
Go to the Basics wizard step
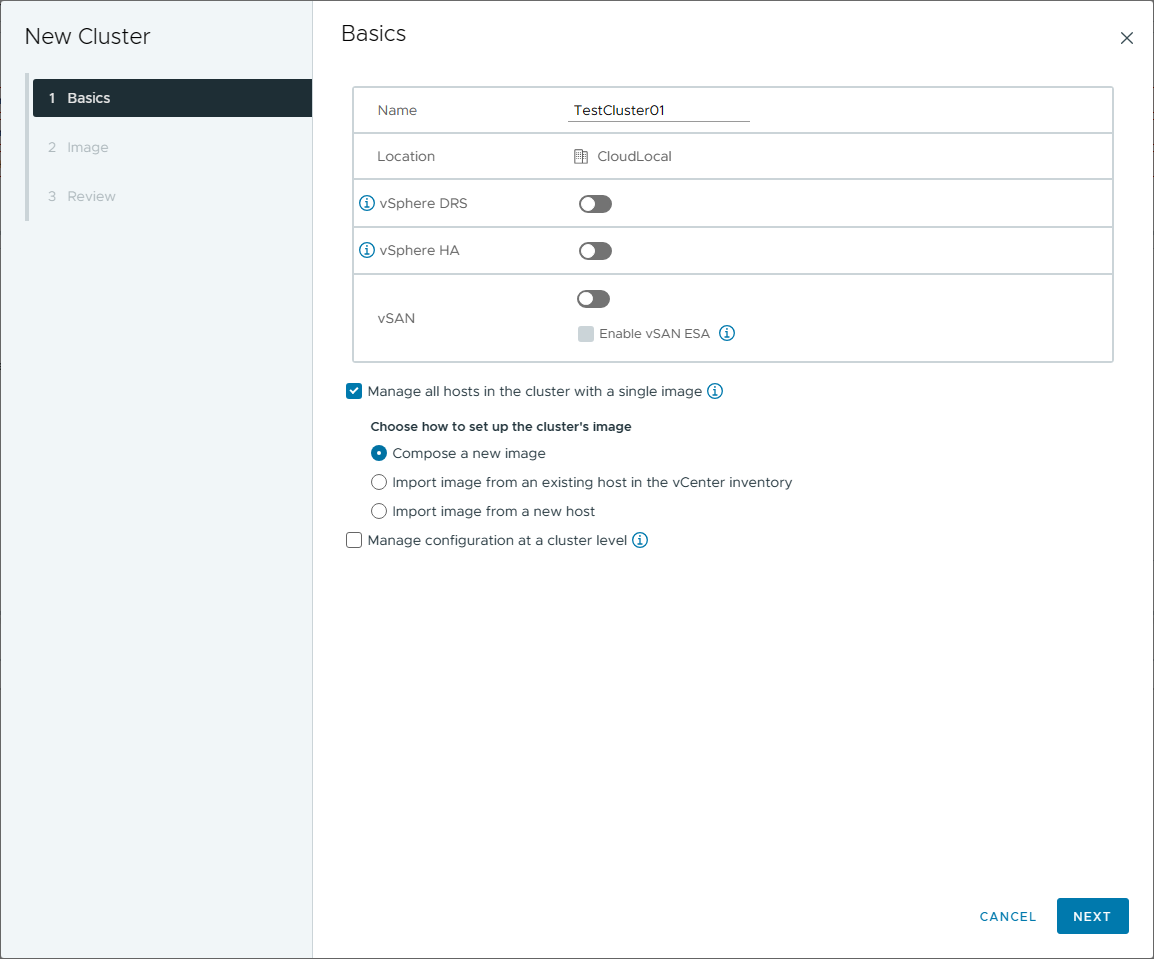172,98
